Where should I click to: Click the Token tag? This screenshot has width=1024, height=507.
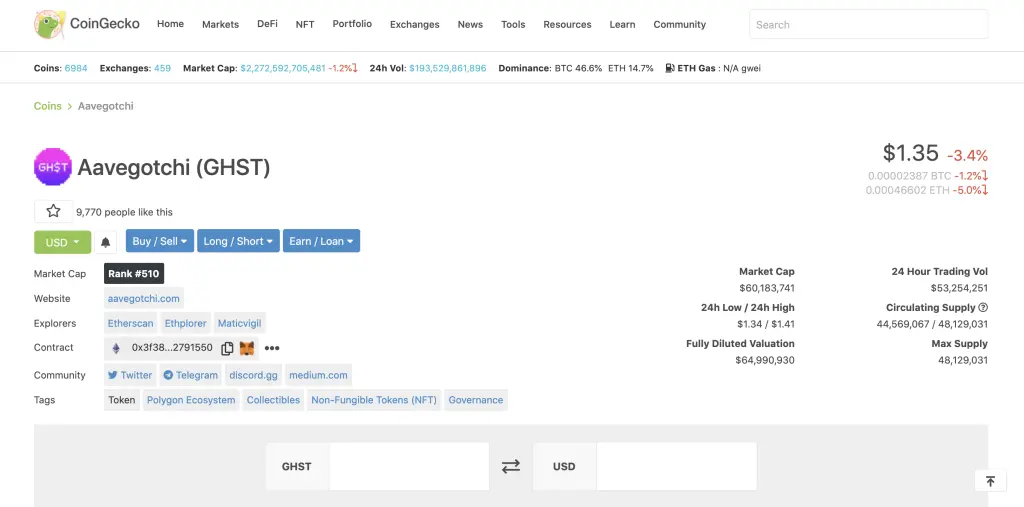click(122, 400)
